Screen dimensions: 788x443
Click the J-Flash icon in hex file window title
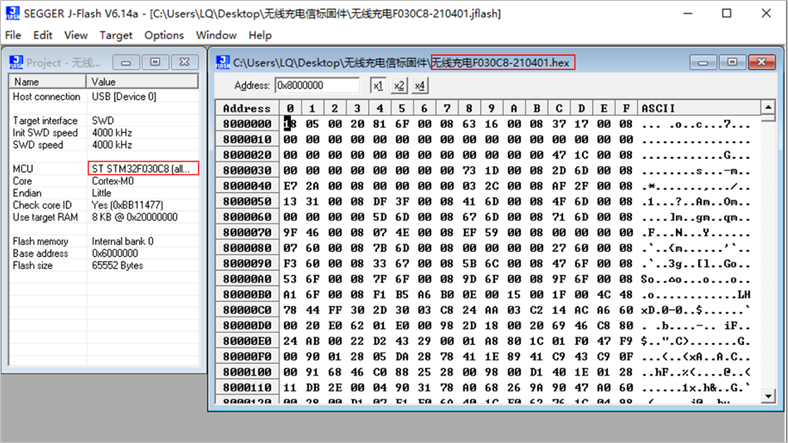[223, 62]
